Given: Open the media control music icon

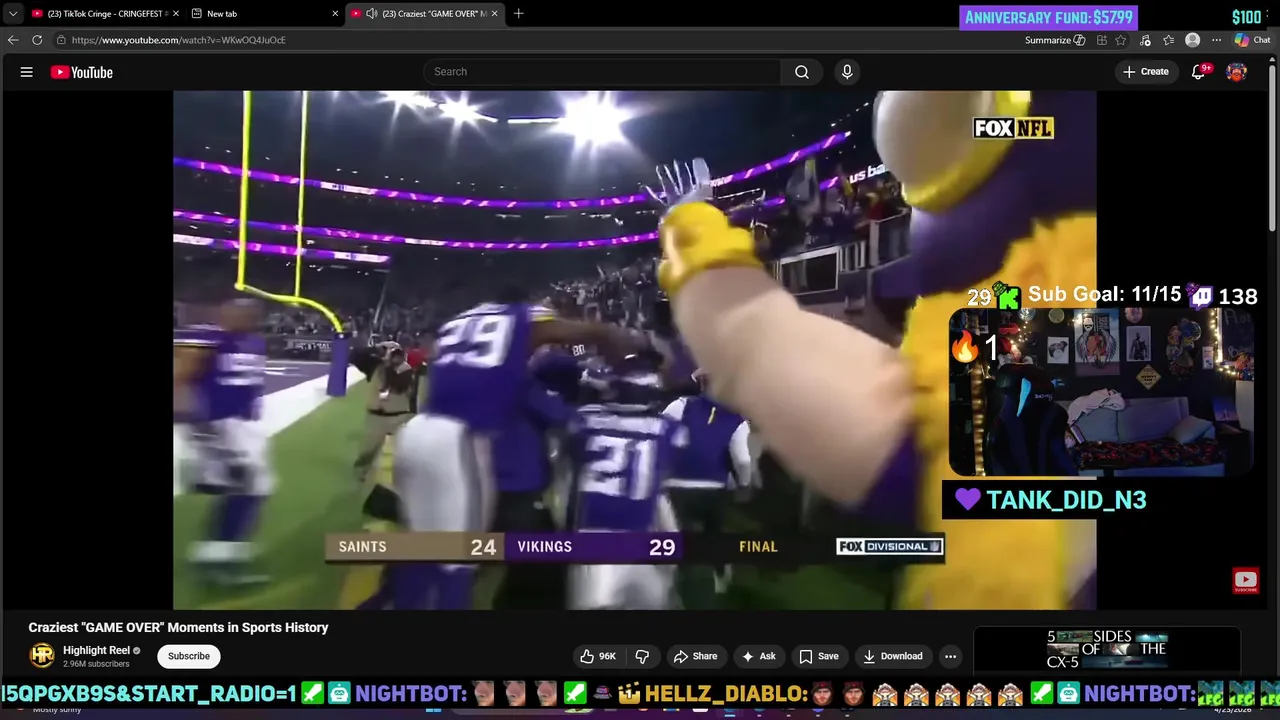Looking at the screenshot, I should [x=1145, y=40].
